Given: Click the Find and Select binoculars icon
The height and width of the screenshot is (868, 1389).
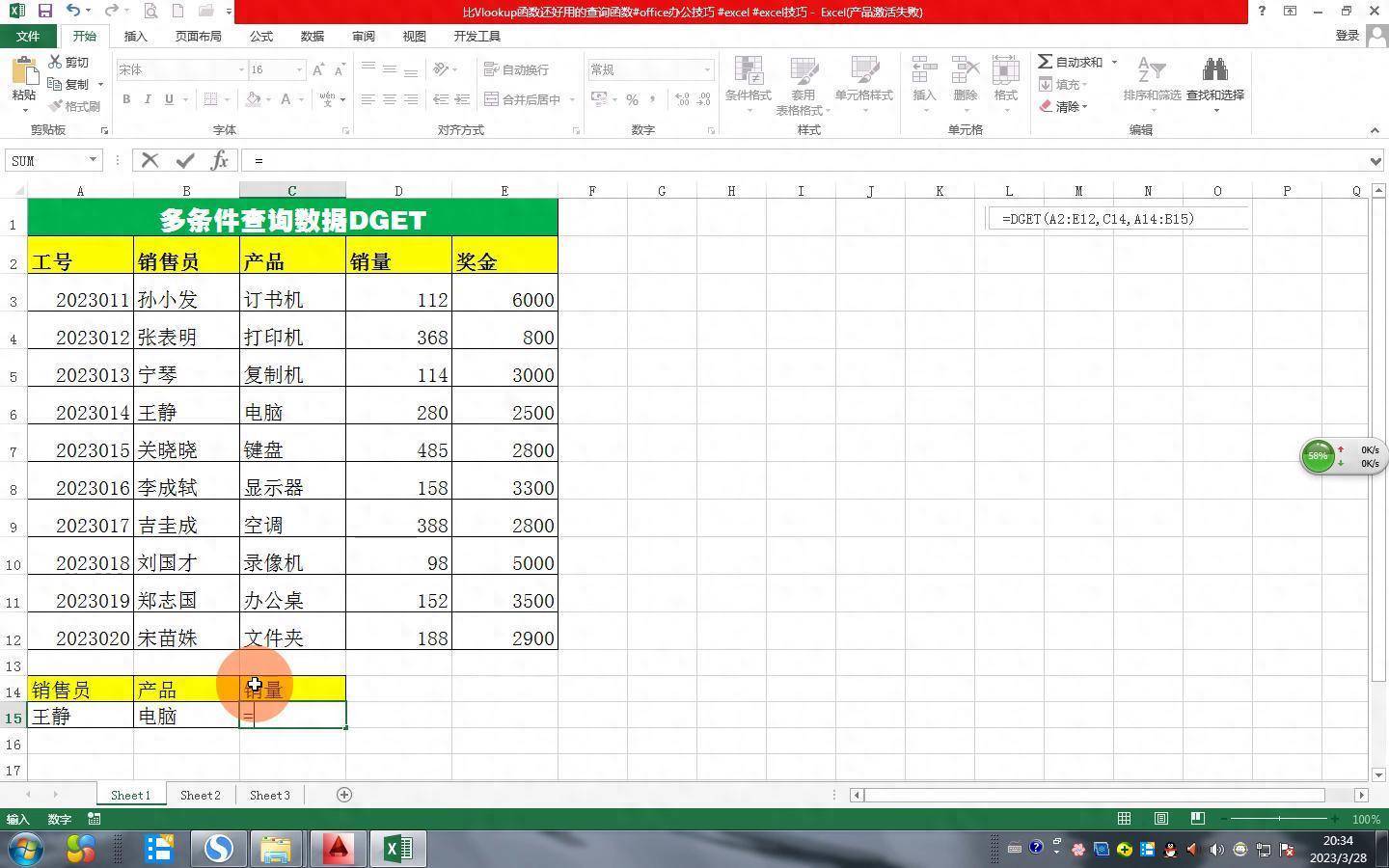Looking at the screenshot, I should click(1214, 71).
